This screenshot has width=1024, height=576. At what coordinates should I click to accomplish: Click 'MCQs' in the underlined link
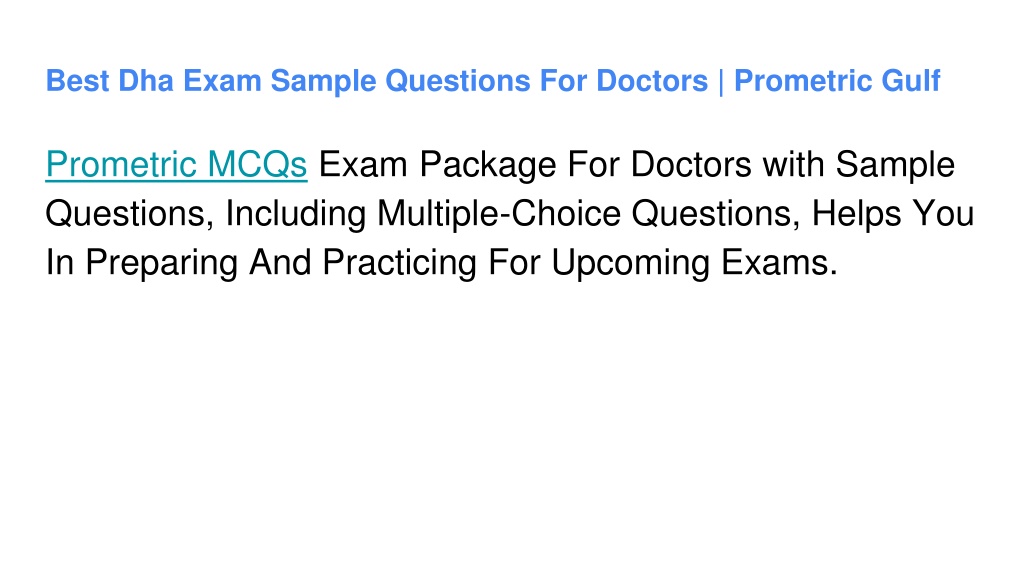tap(257, 164)
